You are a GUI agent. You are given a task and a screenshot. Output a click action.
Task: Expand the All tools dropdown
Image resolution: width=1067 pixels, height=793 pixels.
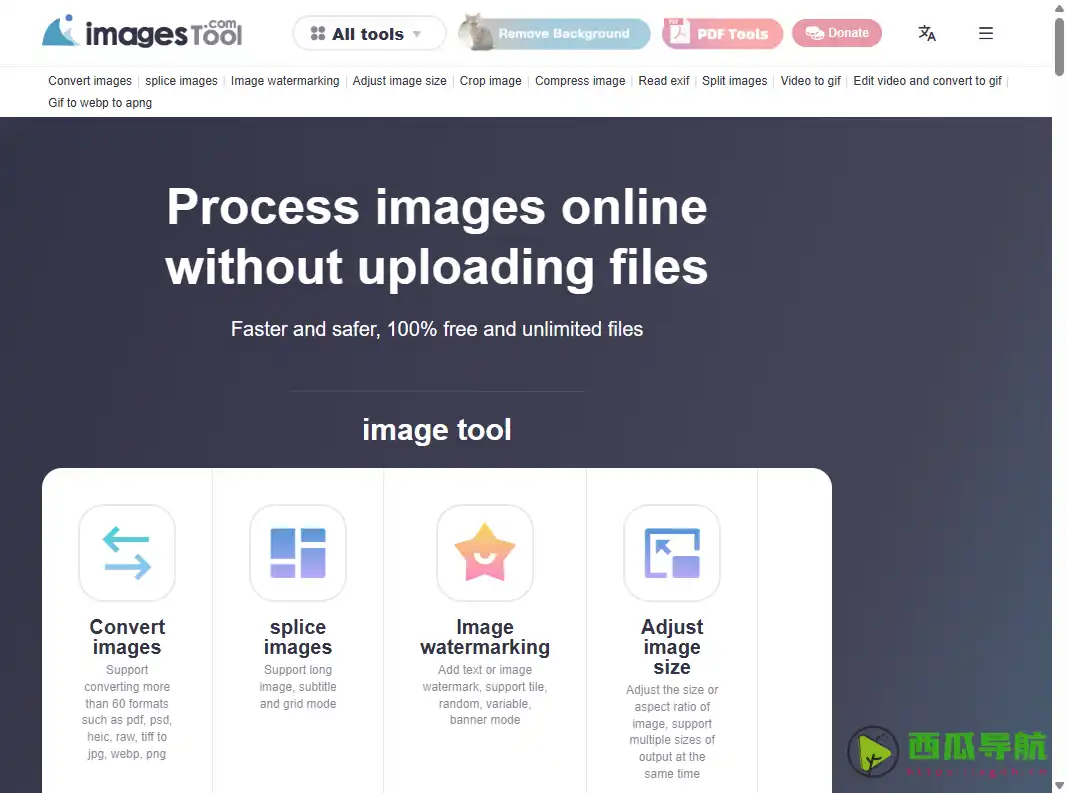pyautogui.click(x=368, y=33)
